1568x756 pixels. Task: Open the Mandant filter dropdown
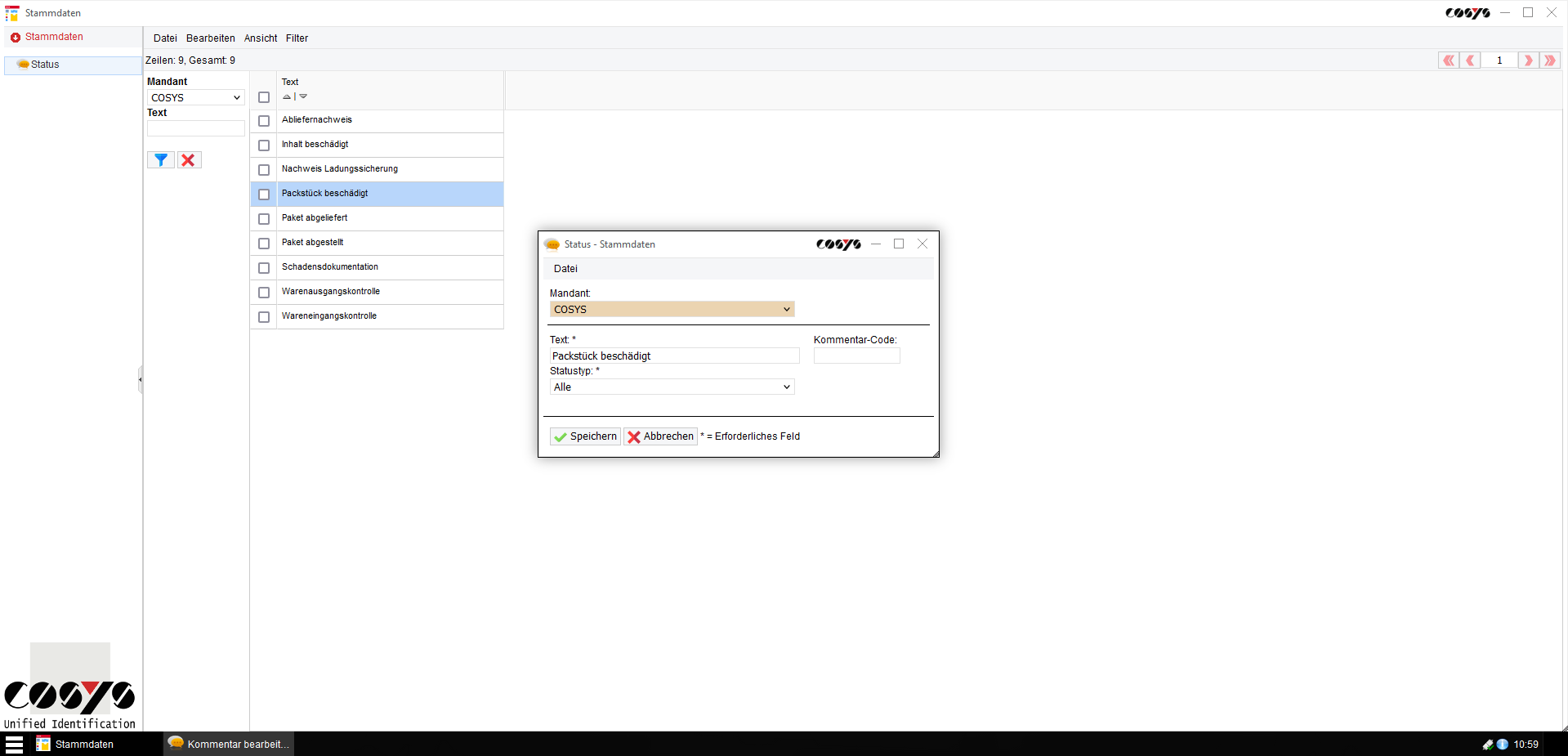(196, 97)
